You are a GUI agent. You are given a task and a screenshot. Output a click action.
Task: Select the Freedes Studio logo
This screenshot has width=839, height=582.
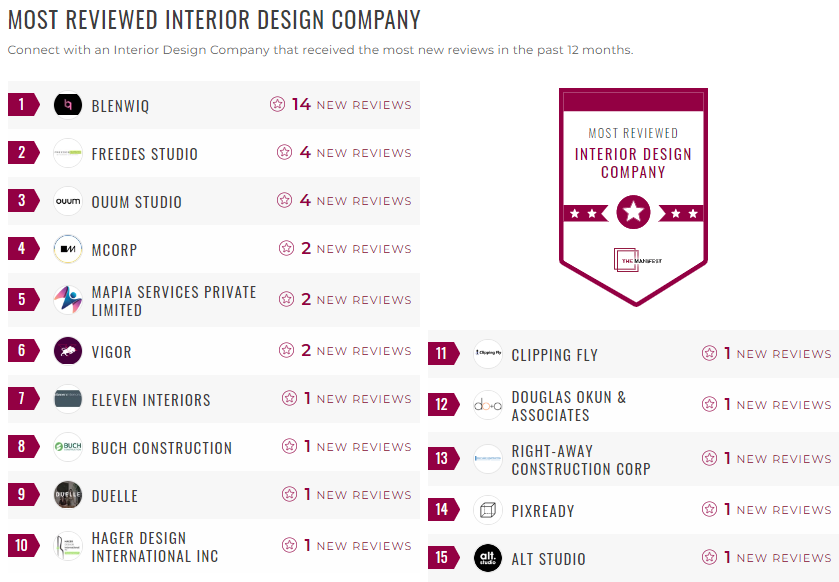pyautogui.click(x=68, y=152)
